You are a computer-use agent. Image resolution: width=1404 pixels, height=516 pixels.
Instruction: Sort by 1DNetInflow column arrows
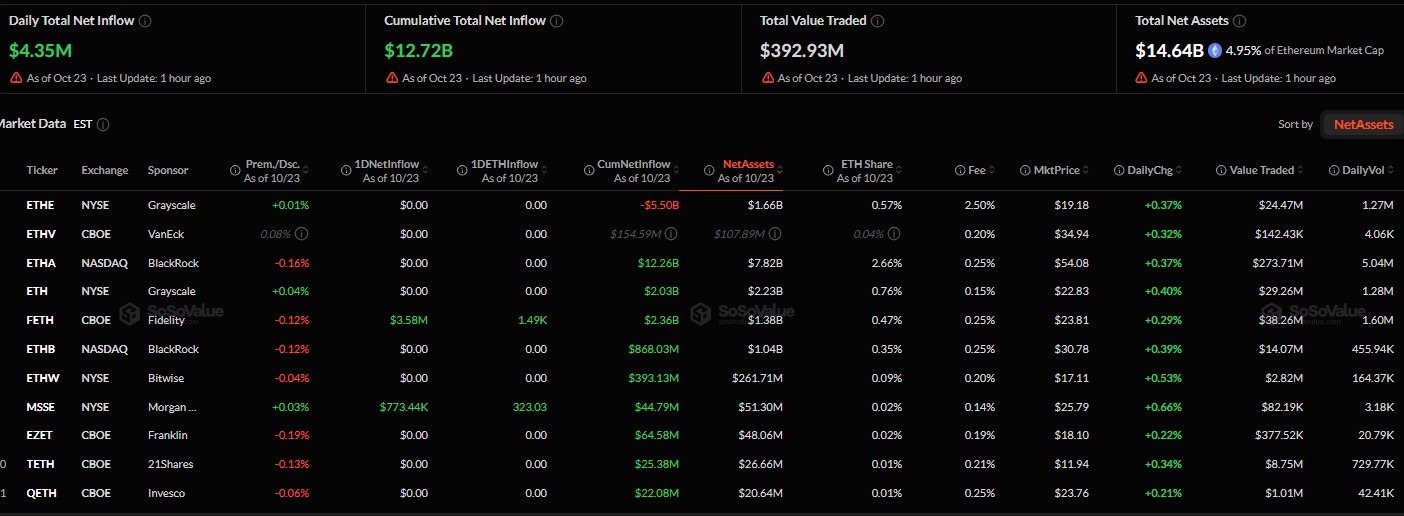point(426,171)
